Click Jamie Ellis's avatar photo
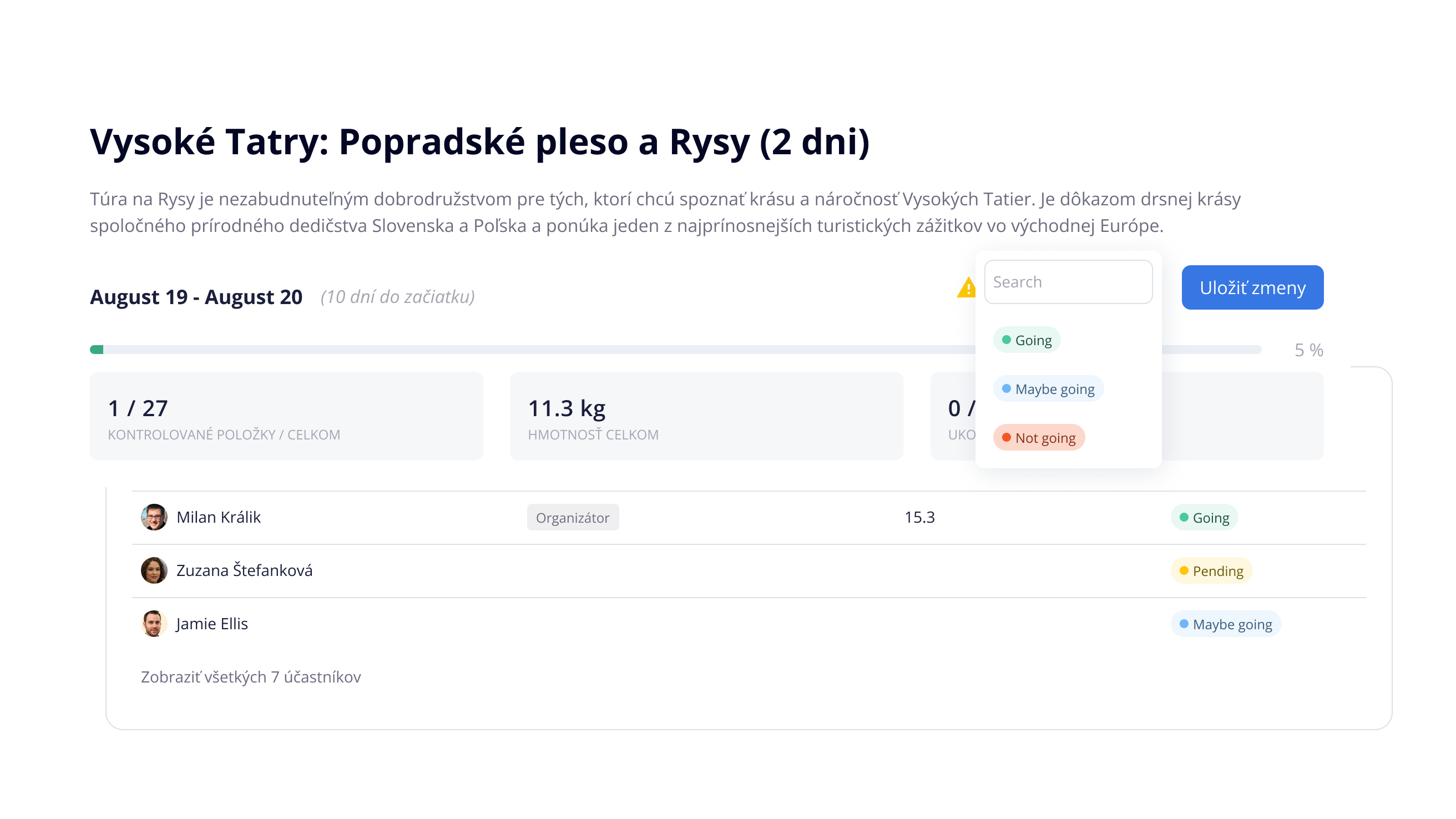Screen dimensions: 1456x819 click(x=154, y=624)
